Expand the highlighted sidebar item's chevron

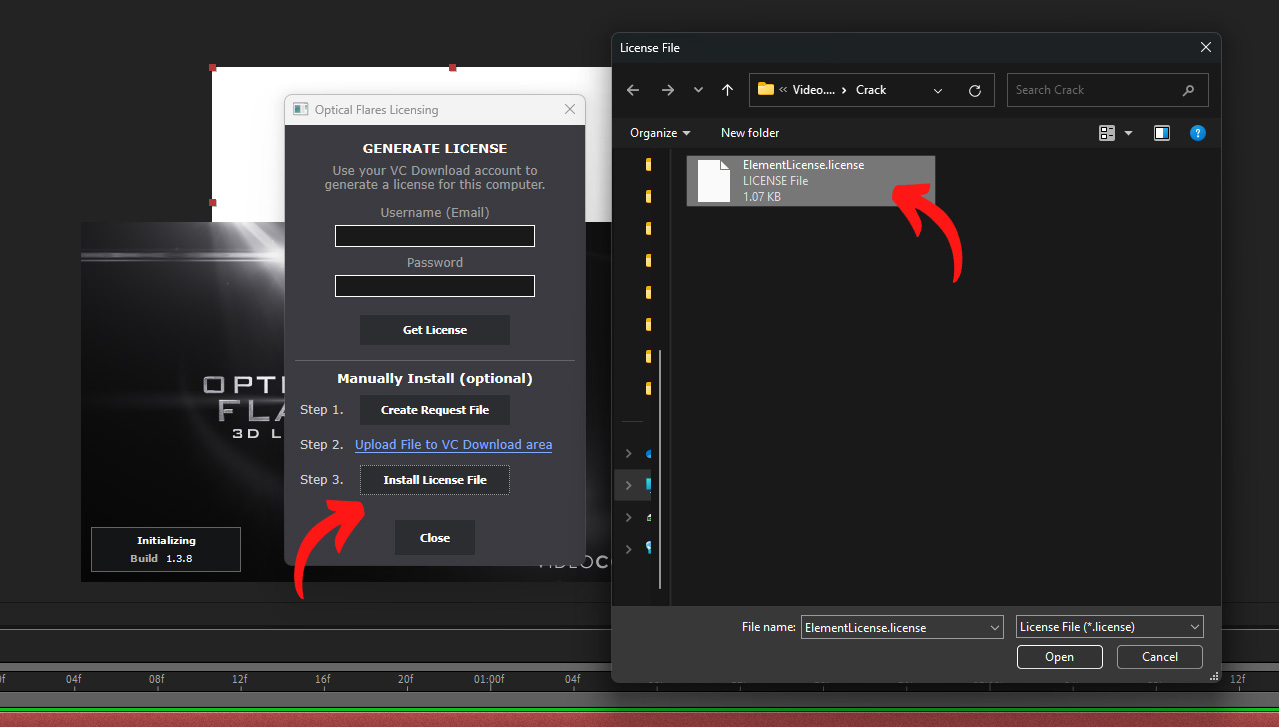coord(628,485)
